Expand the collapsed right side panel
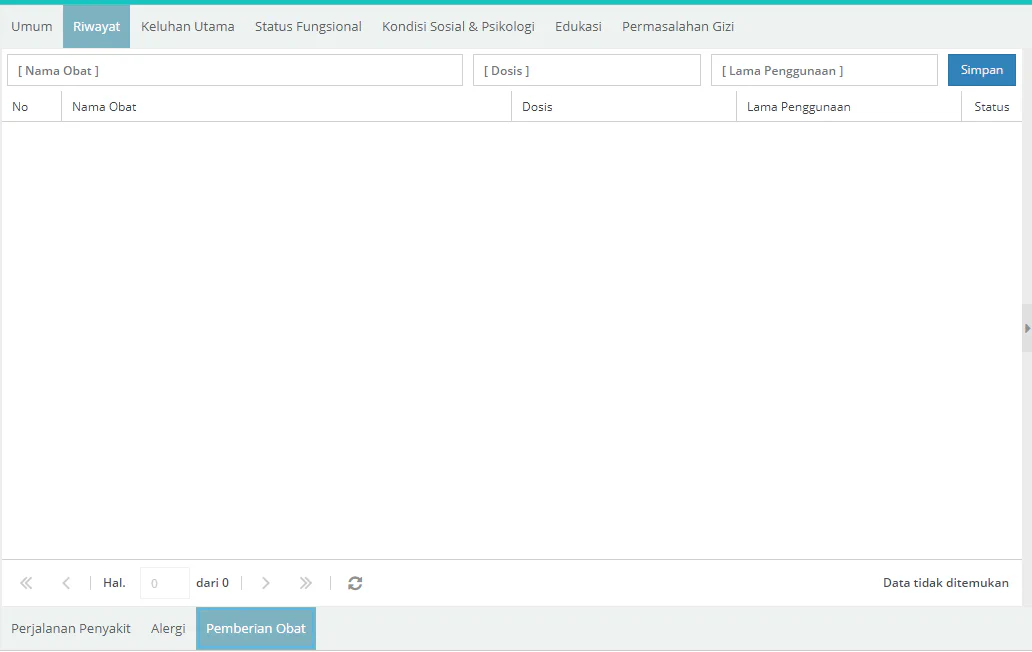Image resolution: width=1032 pixels, height=652 pixels. (1027, 328)
